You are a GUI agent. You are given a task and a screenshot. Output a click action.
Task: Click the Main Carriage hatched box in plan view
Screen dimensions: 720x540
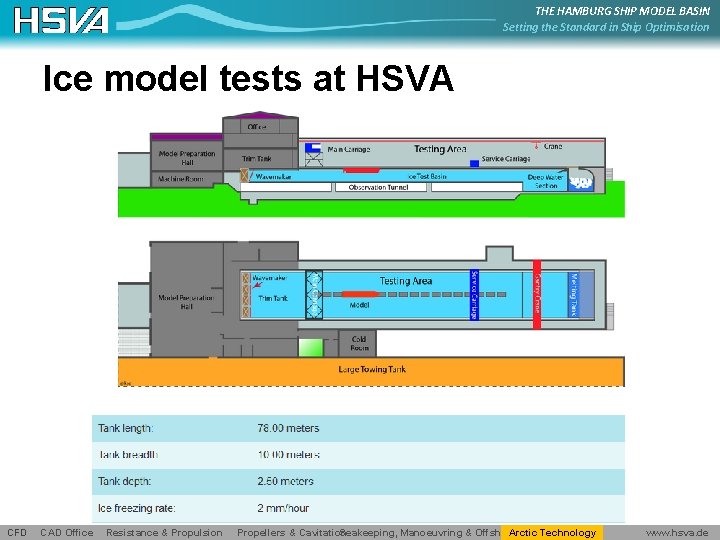(x=314, y=294)
